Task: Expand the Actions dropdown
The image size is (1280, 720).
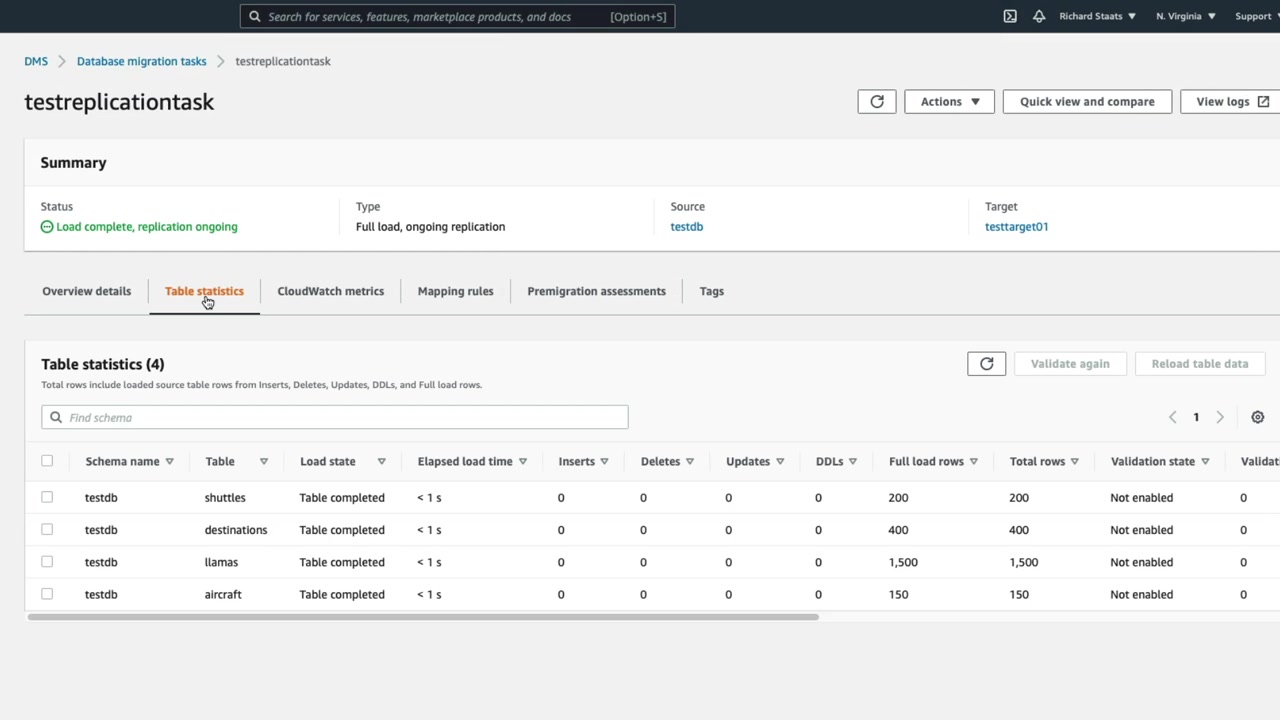Action: tap(949, 101)
